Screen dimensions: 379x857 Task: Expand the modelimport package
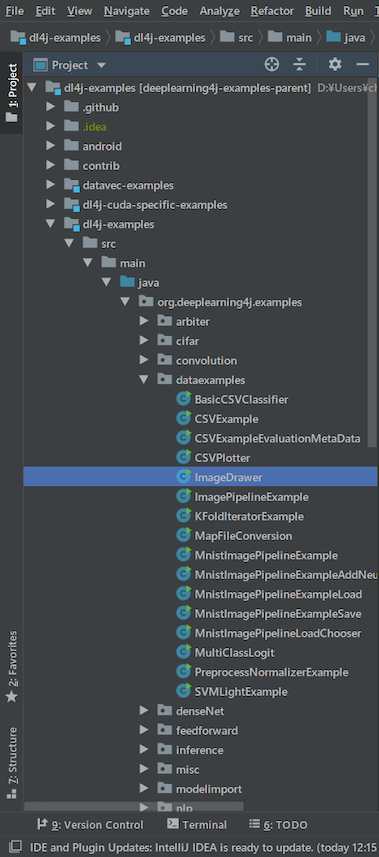(144, 789)
